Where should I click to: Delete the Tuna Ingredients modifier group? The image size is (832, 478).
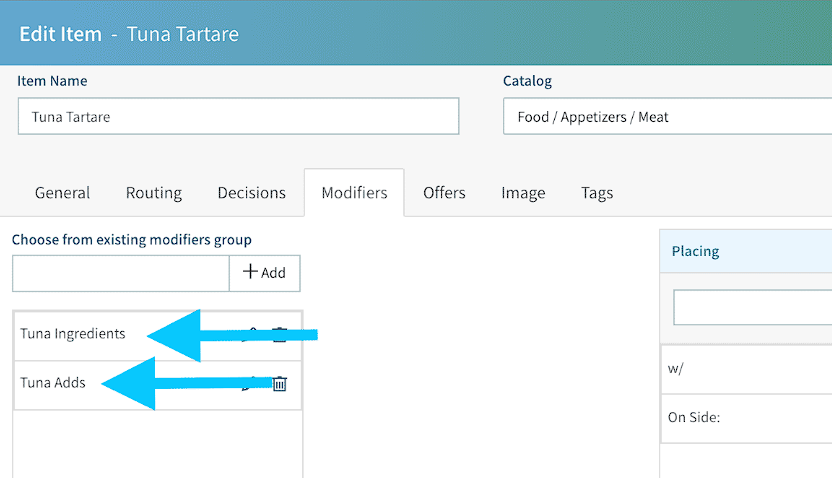(280, 335)
